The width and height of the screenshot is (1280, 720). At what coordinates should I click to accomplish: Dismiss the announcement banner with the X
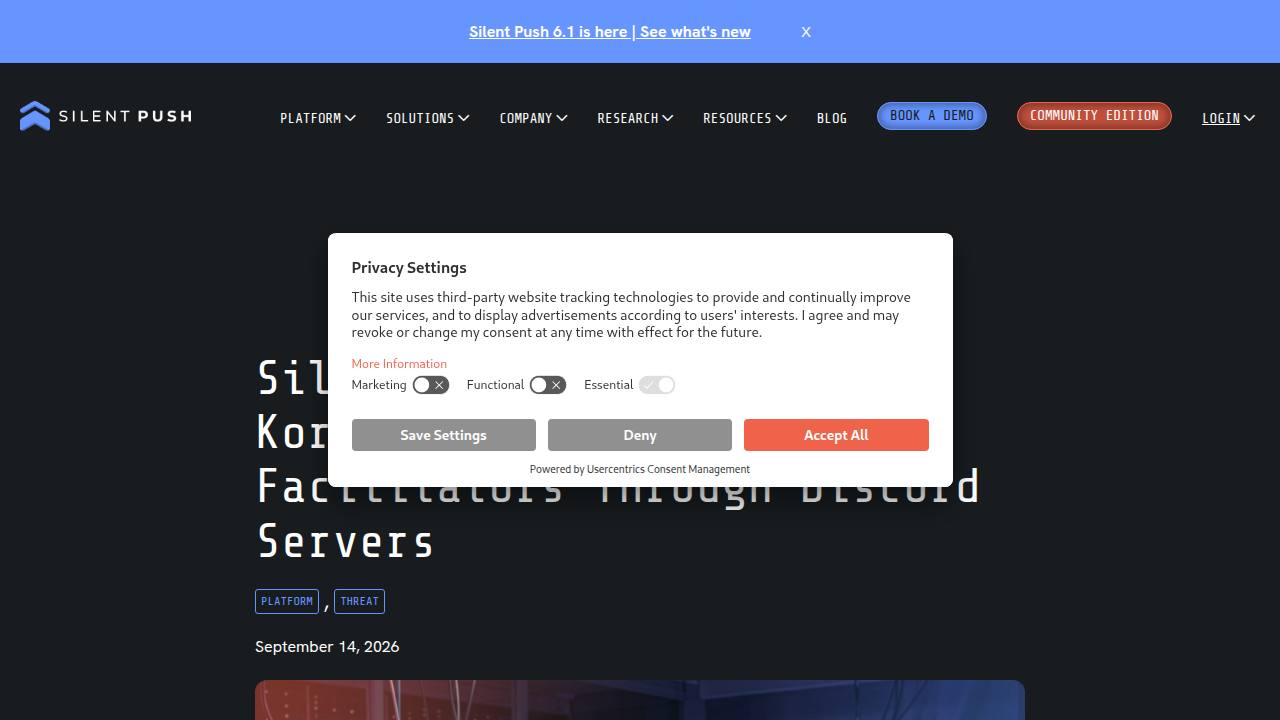pyautogui.click(x=806, y=32)
